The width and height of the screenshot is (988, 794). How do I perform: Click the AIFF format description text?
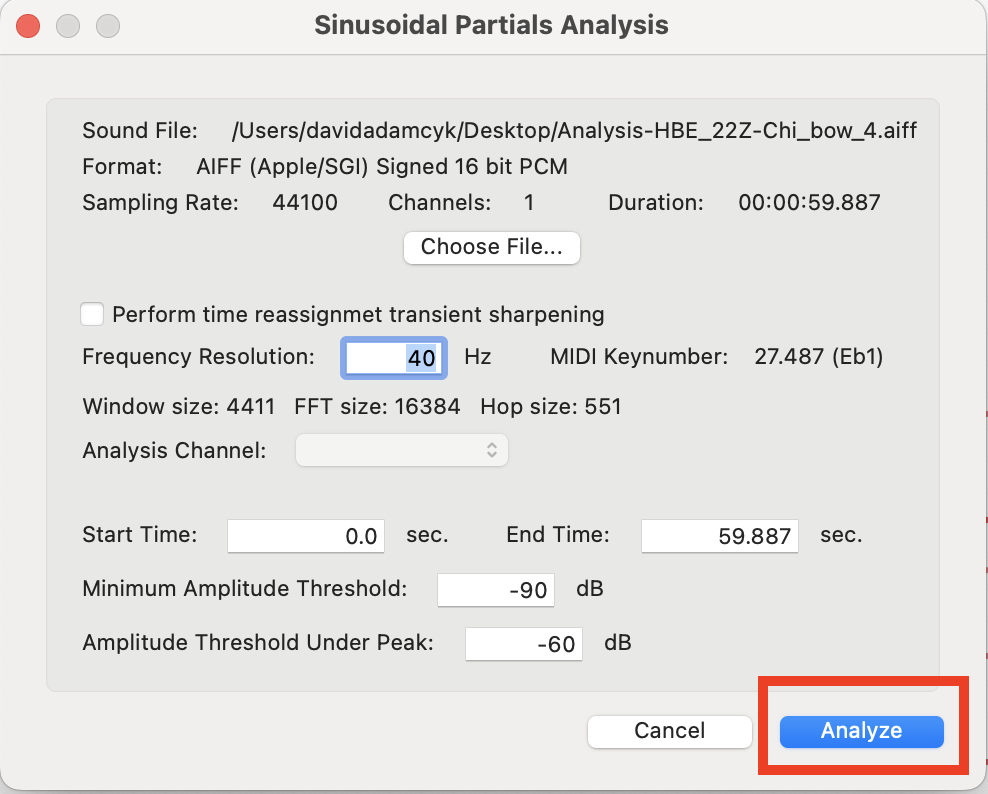[x=382, y=166]
